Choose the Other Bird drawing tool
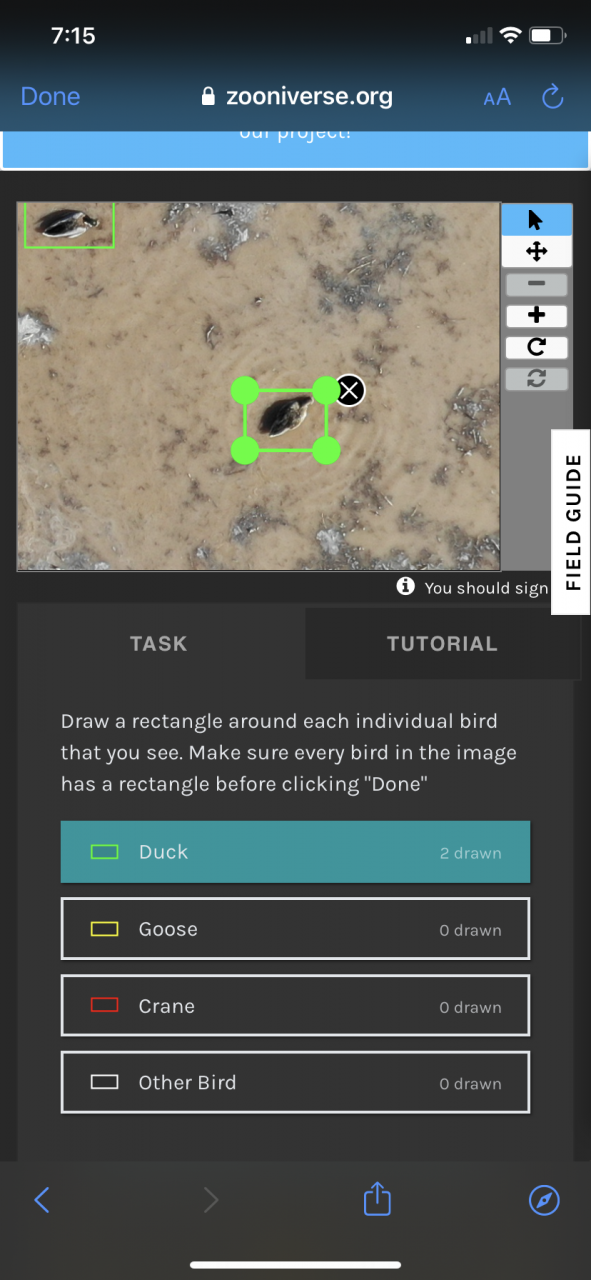The width and height of the screenshot is (591, 1280). coord(295,1082)
